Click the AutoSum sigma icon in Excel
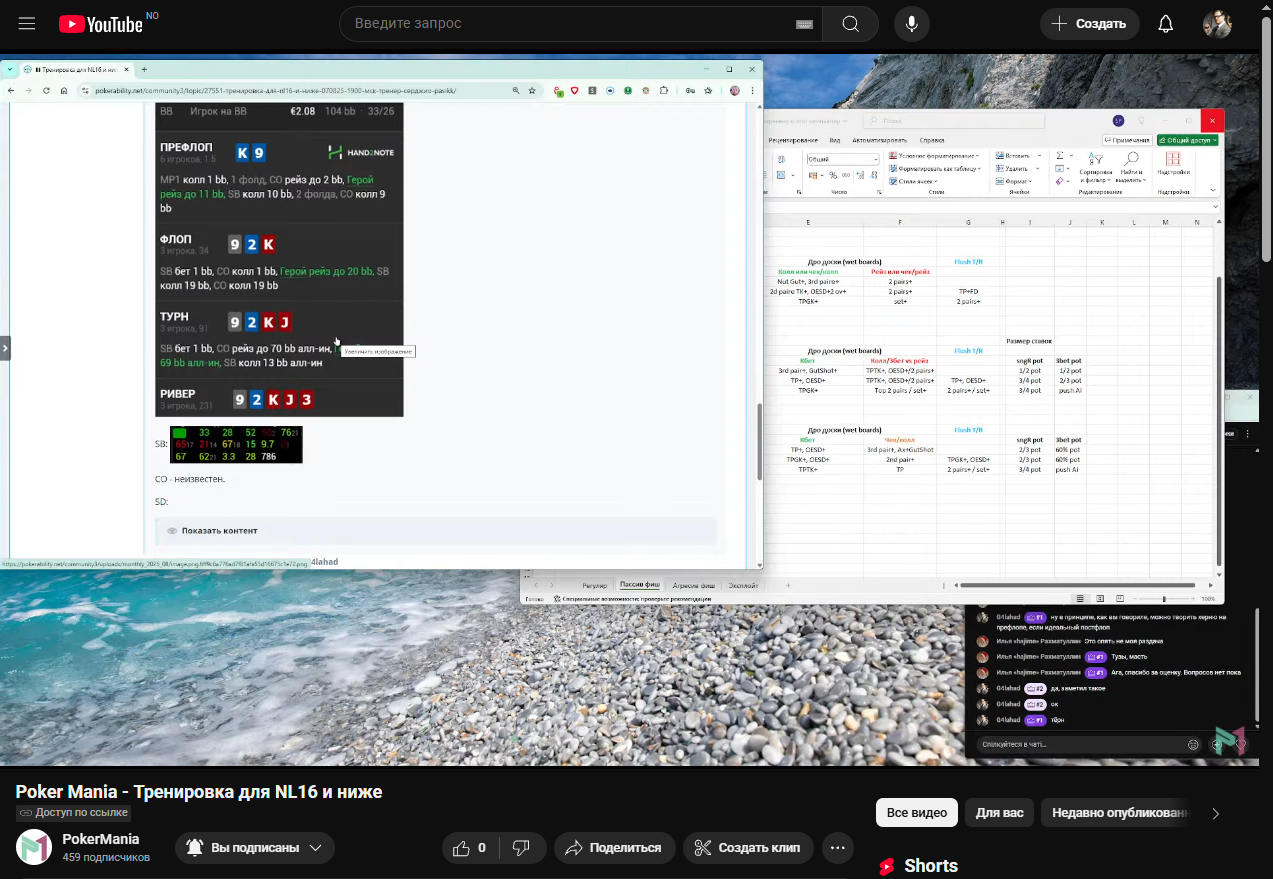 tap(1060, 155)
